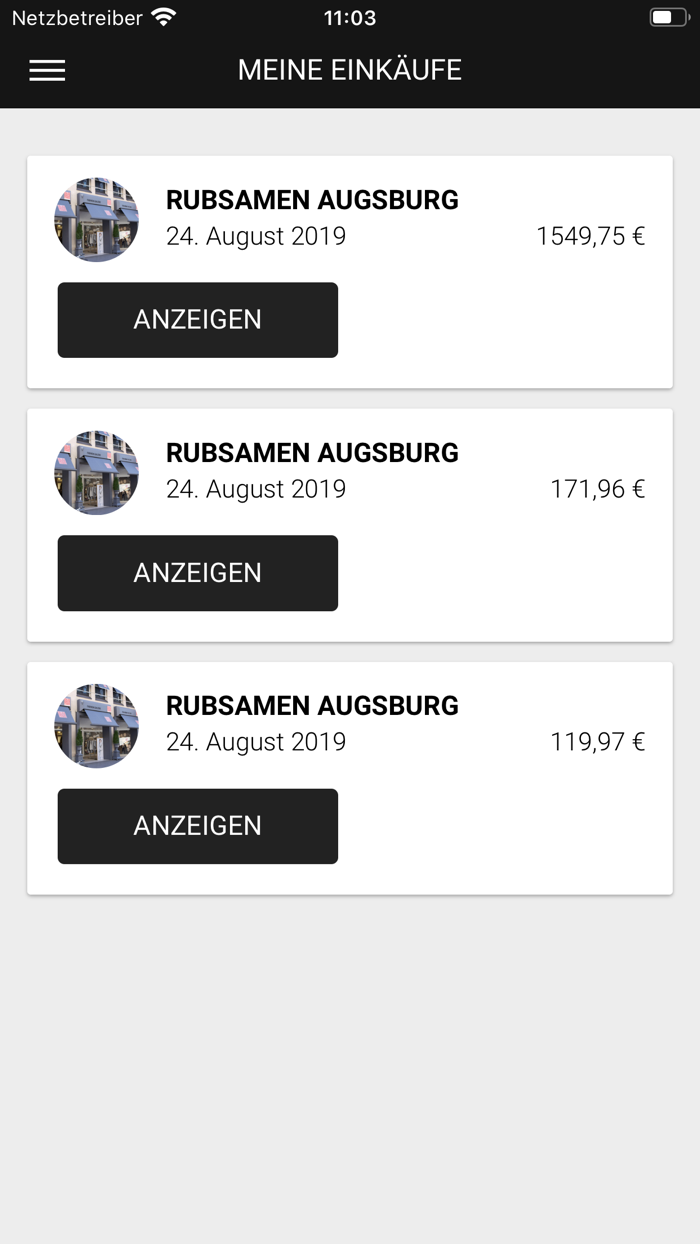Tap store photo of the 171,96 € purchase
This screenshot has width=700, height=1244.
click(x=96, y=473)
